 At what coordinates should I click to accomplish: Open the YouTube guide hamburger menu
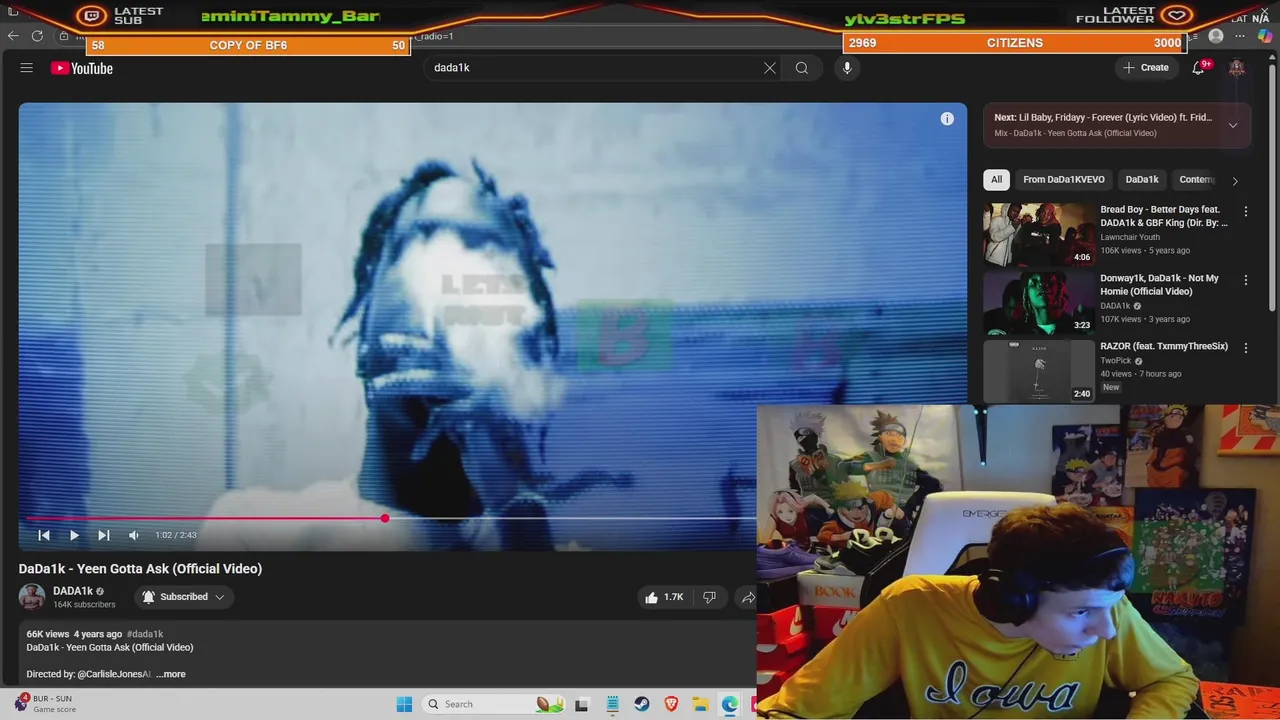(x=27, y=68)
